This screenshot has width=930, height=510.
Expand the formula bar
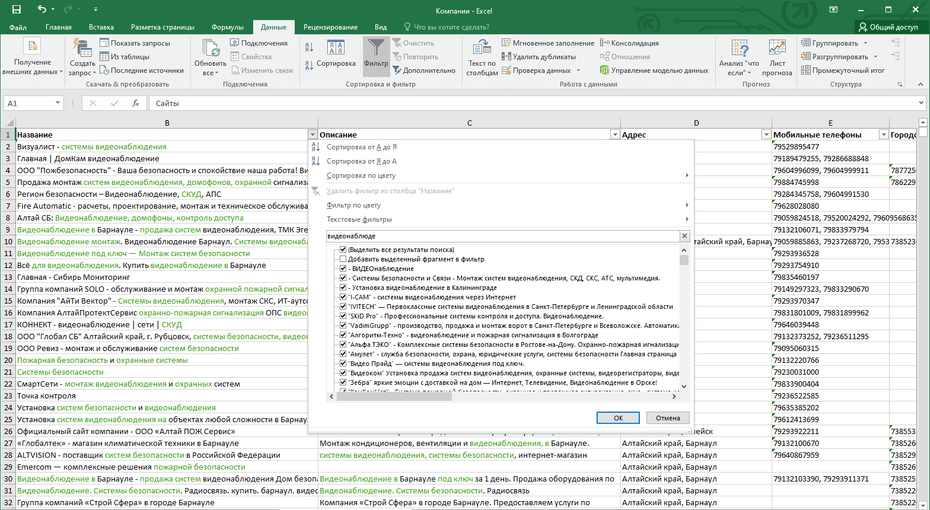click(921, 103)
